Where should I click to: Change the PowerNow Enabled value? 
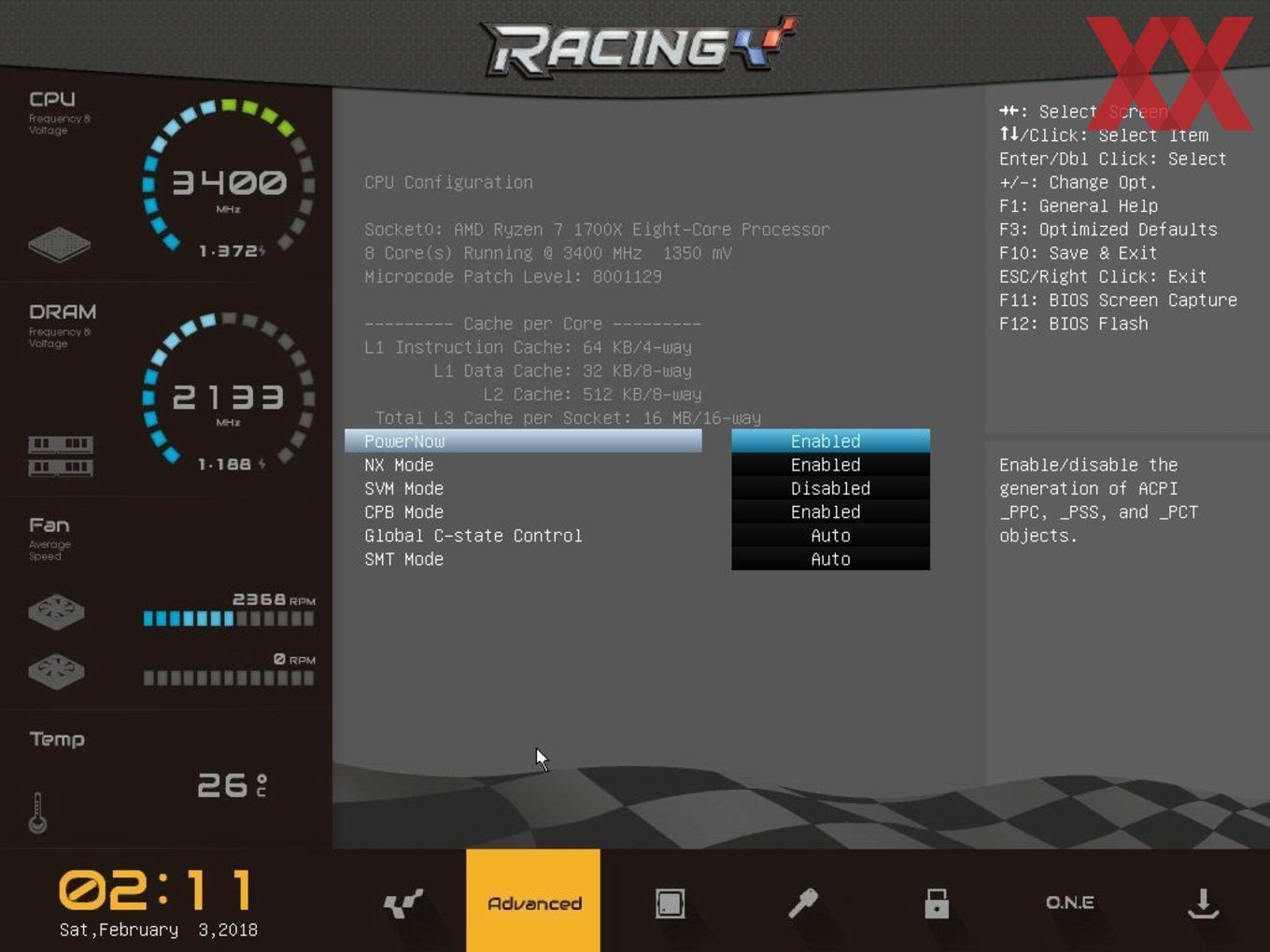point(830,441)
